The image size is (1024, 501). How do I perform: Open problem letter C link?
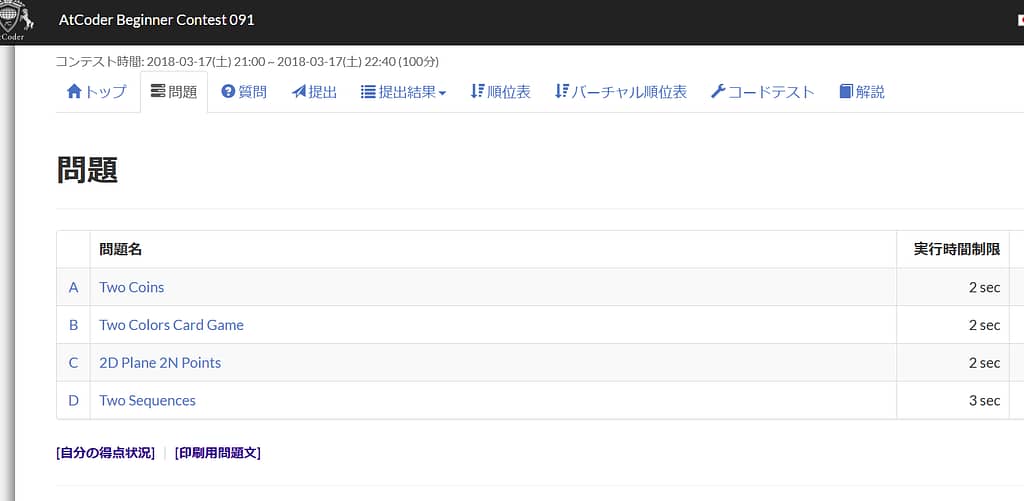click(73, 363)
